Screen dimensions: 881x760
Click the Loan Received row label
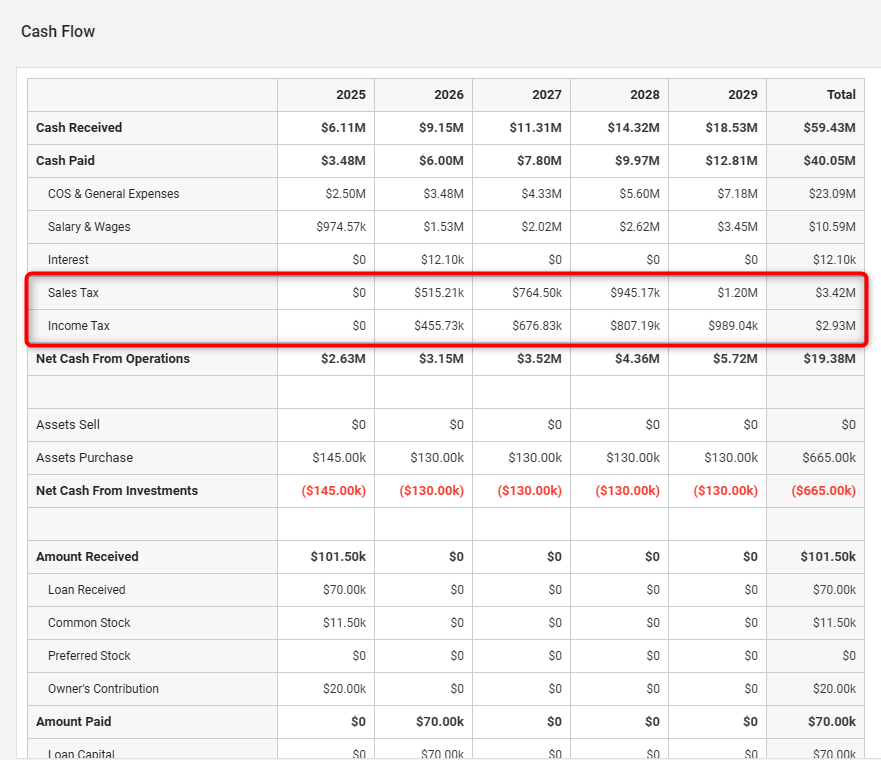click(86, 590)
